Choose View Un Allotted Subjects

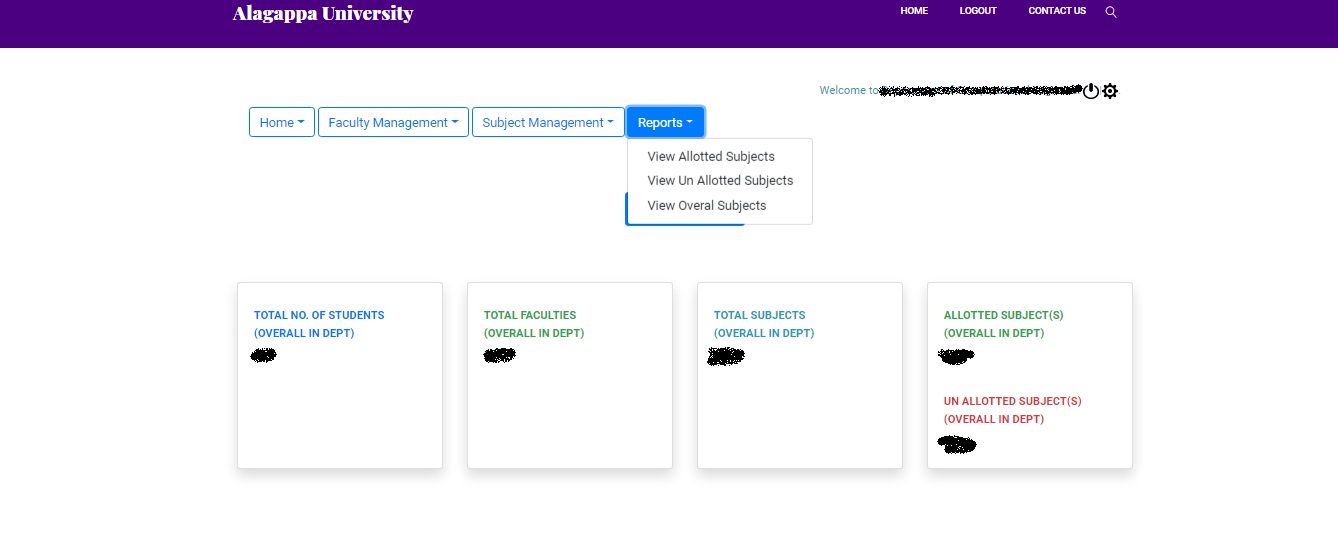point(720,181)
